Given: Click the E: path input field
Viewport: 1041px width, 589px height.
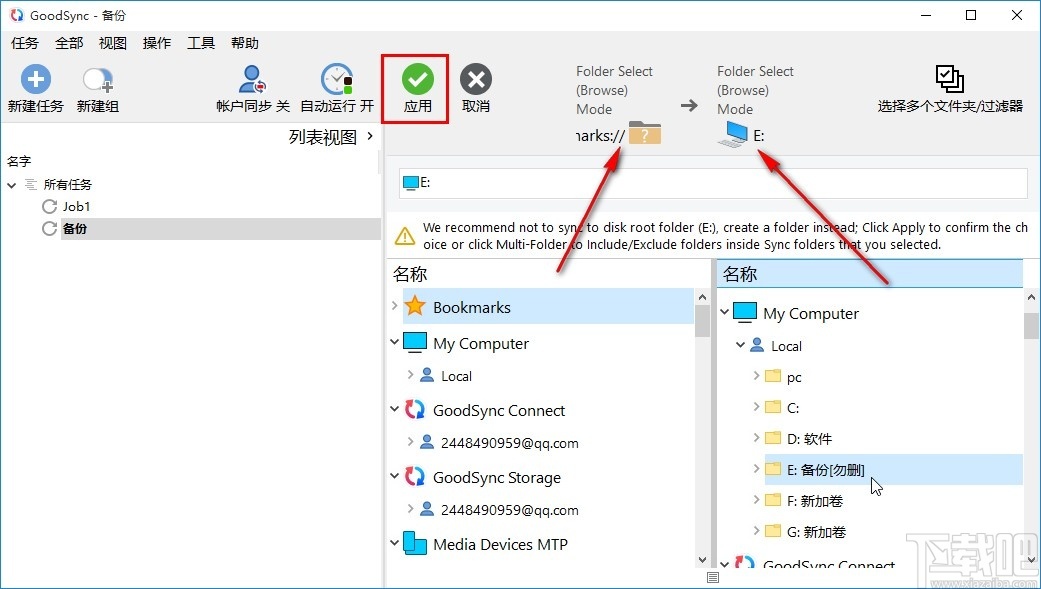Looking at the screenshot, I should click(x=712, y=183).
